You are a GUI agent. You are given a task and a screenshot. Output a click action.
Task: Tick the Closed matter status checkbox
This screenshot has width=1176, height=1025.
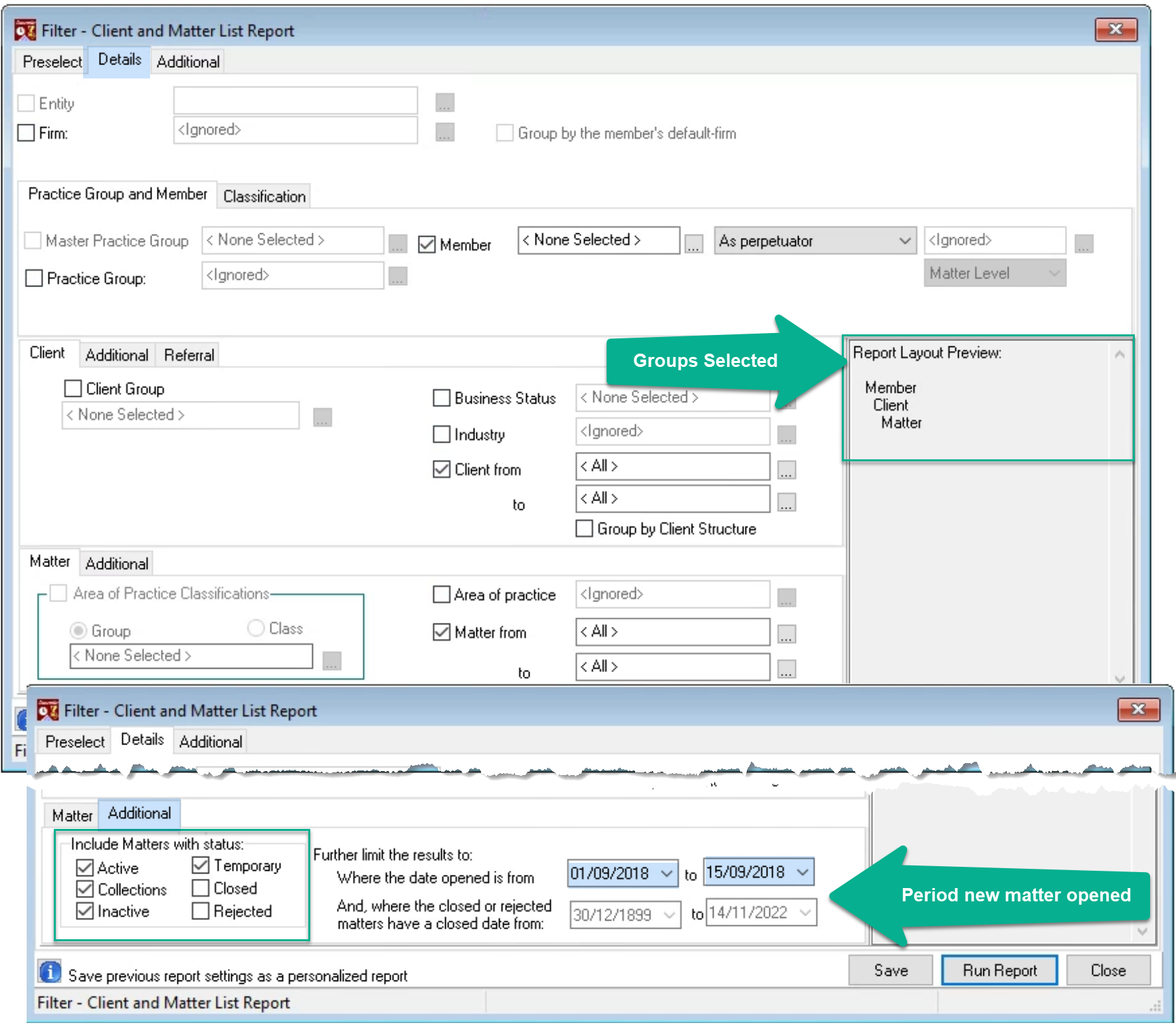(x=201, y=888)
